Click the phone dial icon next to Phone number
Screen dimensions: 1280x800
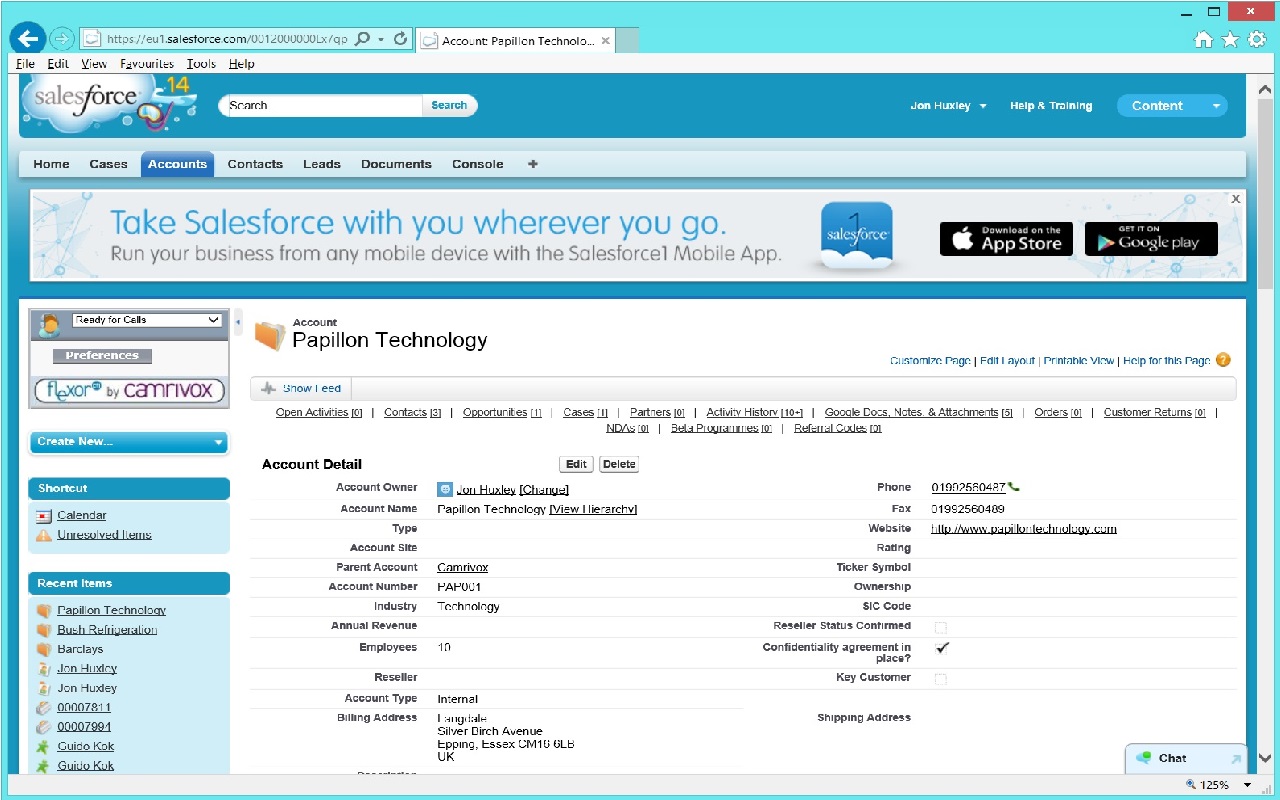[x=1014, y=488]
